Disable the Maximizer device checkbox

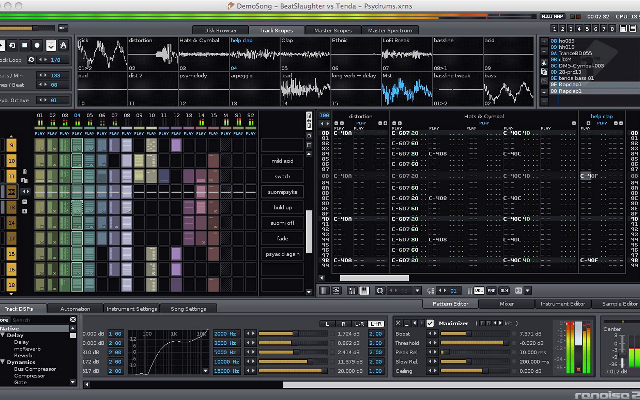tap(430, 323)
